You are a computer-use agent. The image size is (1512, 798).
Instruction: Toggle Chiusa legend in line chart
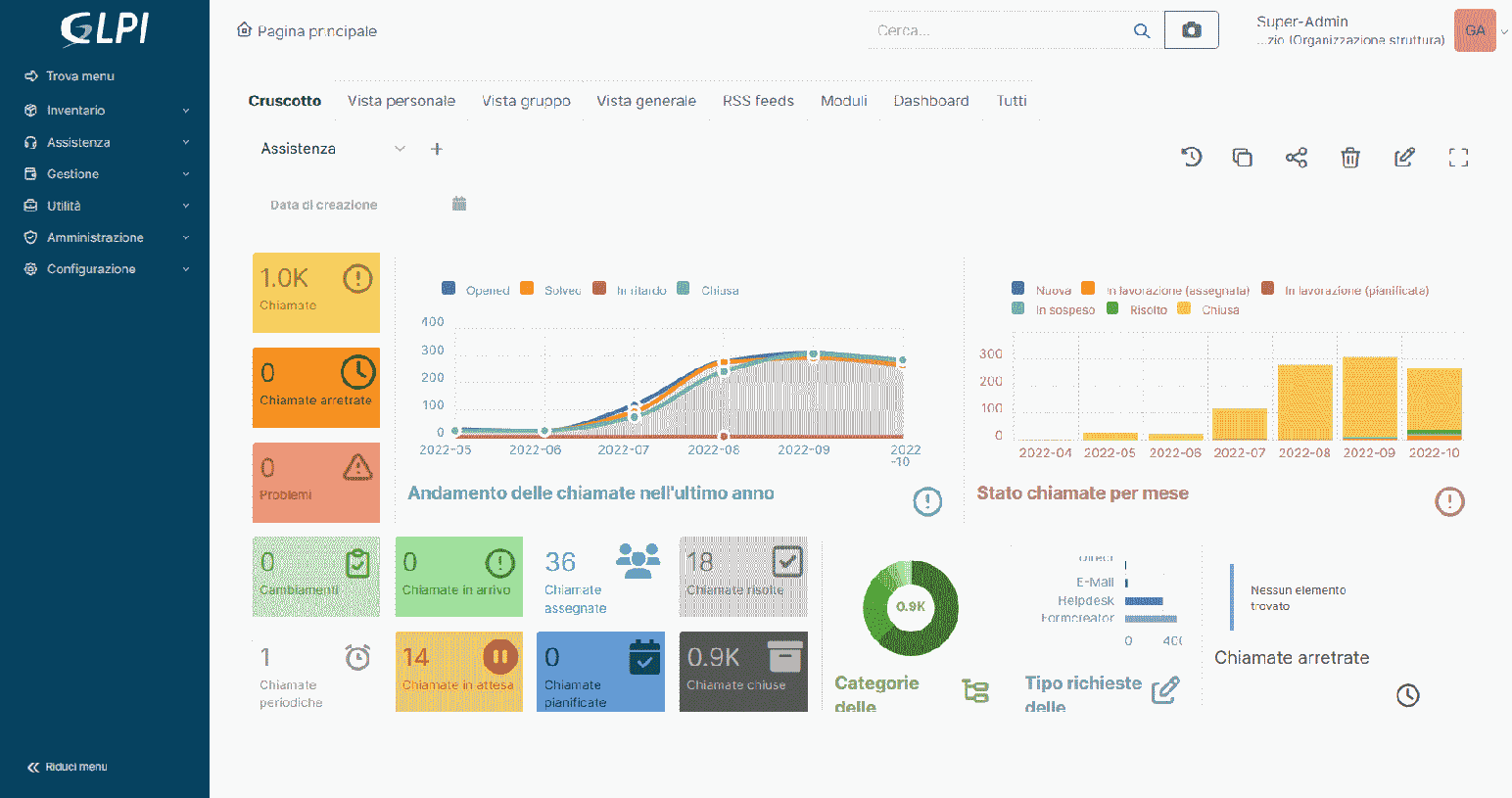[x=684, y=288]
